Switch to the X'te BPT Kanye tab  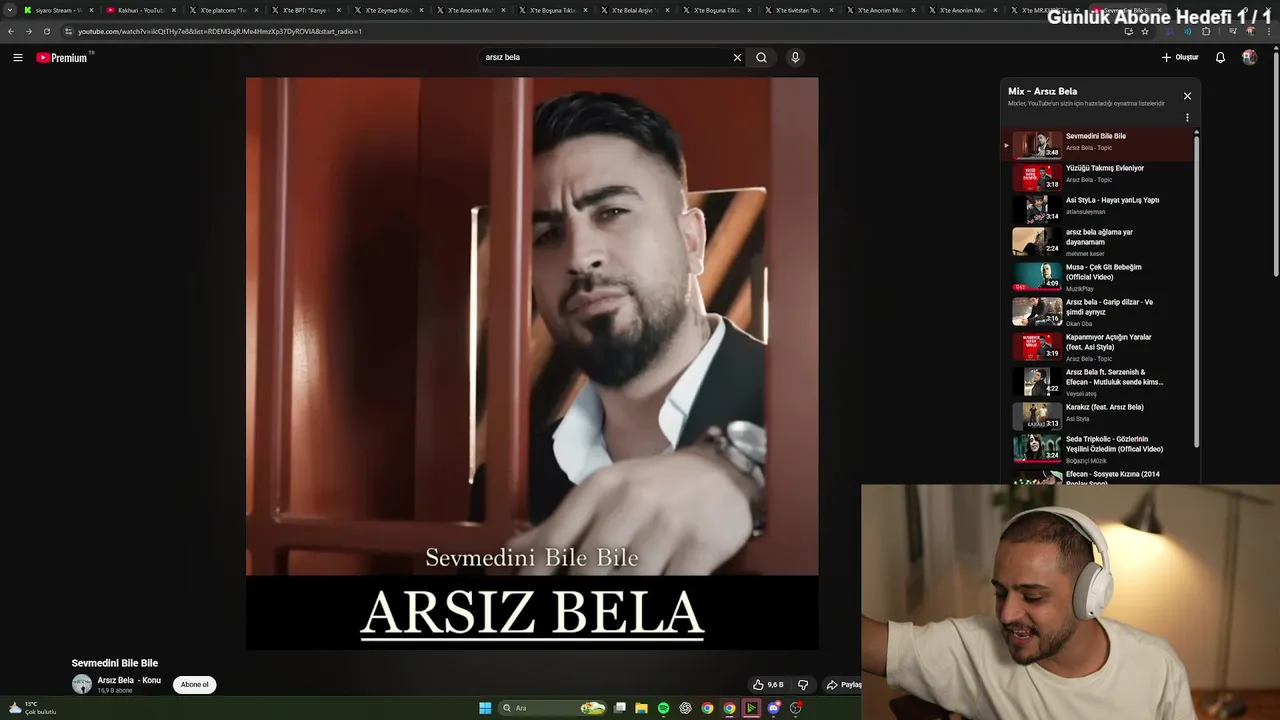304,10
